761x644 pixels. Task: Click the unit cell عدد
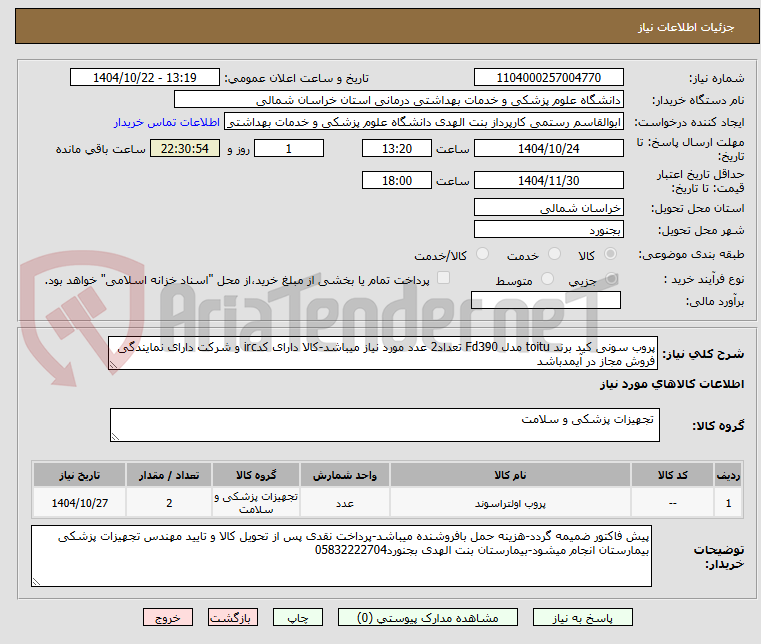click(x=345, y=503)
